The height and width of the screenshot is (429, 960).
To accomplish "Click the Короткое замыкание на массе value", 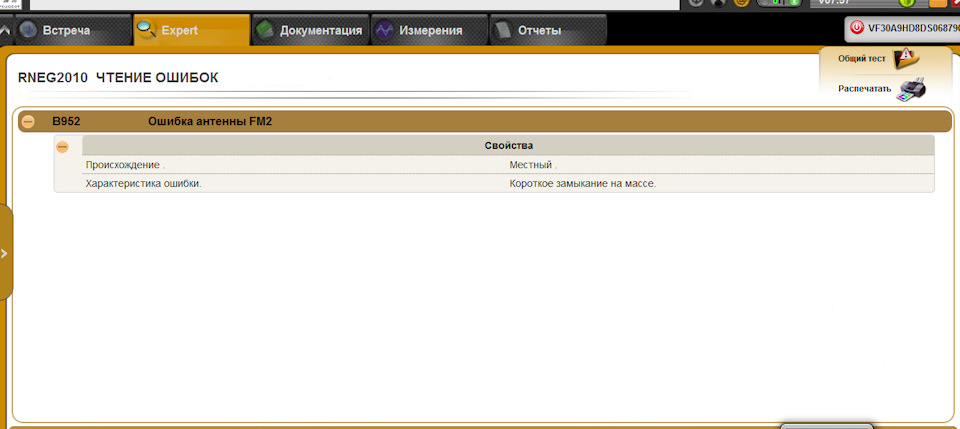I will coord(582,183).
